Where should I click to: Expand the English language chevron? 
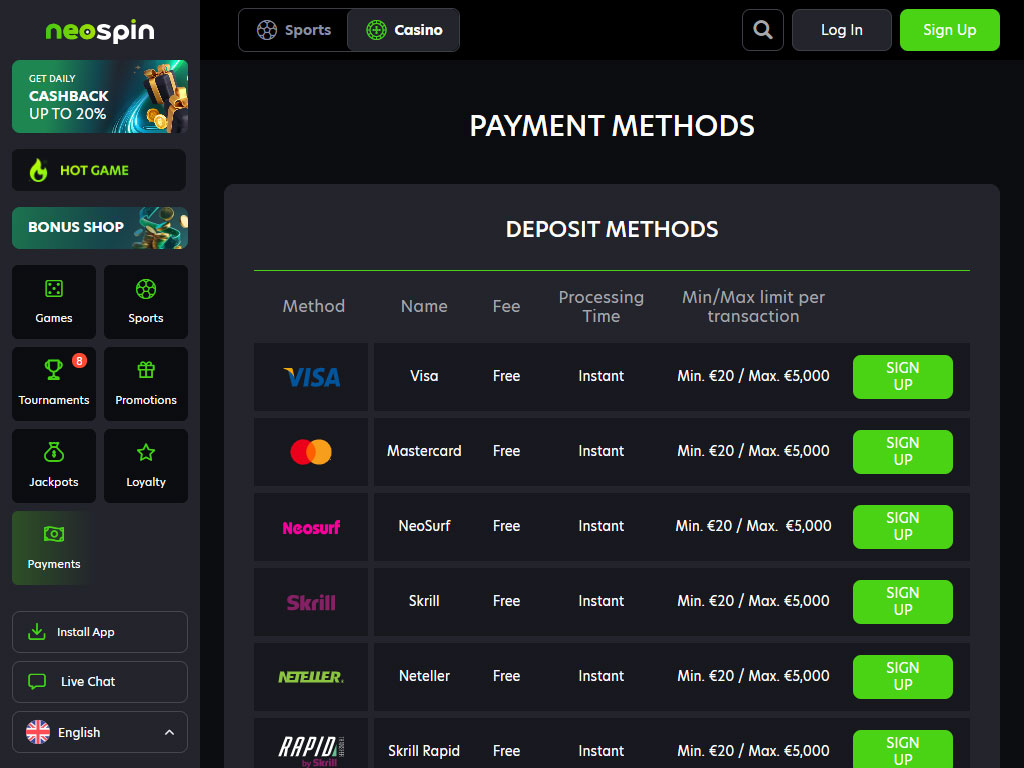(169, 732)
